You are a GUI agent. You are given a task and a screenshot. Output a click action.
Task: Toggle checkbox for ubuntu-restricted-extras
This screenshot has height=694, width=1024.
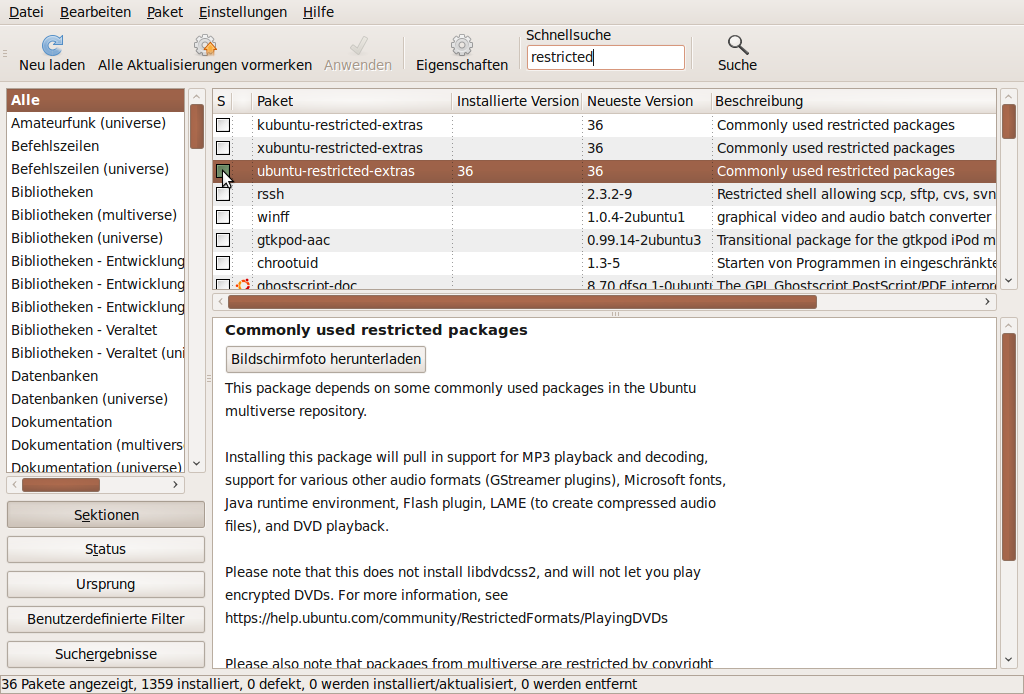[223, 171]
